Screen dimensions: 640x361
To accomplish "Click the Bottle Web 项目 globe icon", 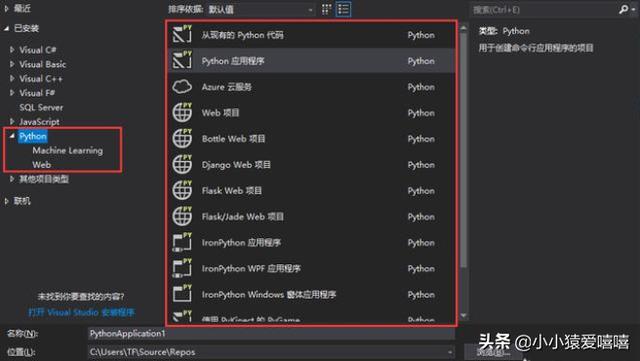I will tap(182, 138).
